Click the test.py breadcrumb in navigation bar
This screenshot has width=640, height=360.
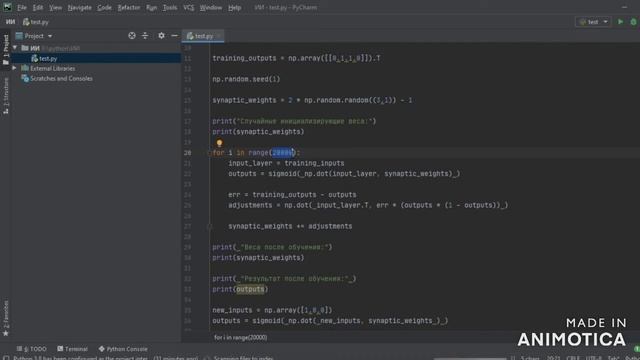pos(36,22)
